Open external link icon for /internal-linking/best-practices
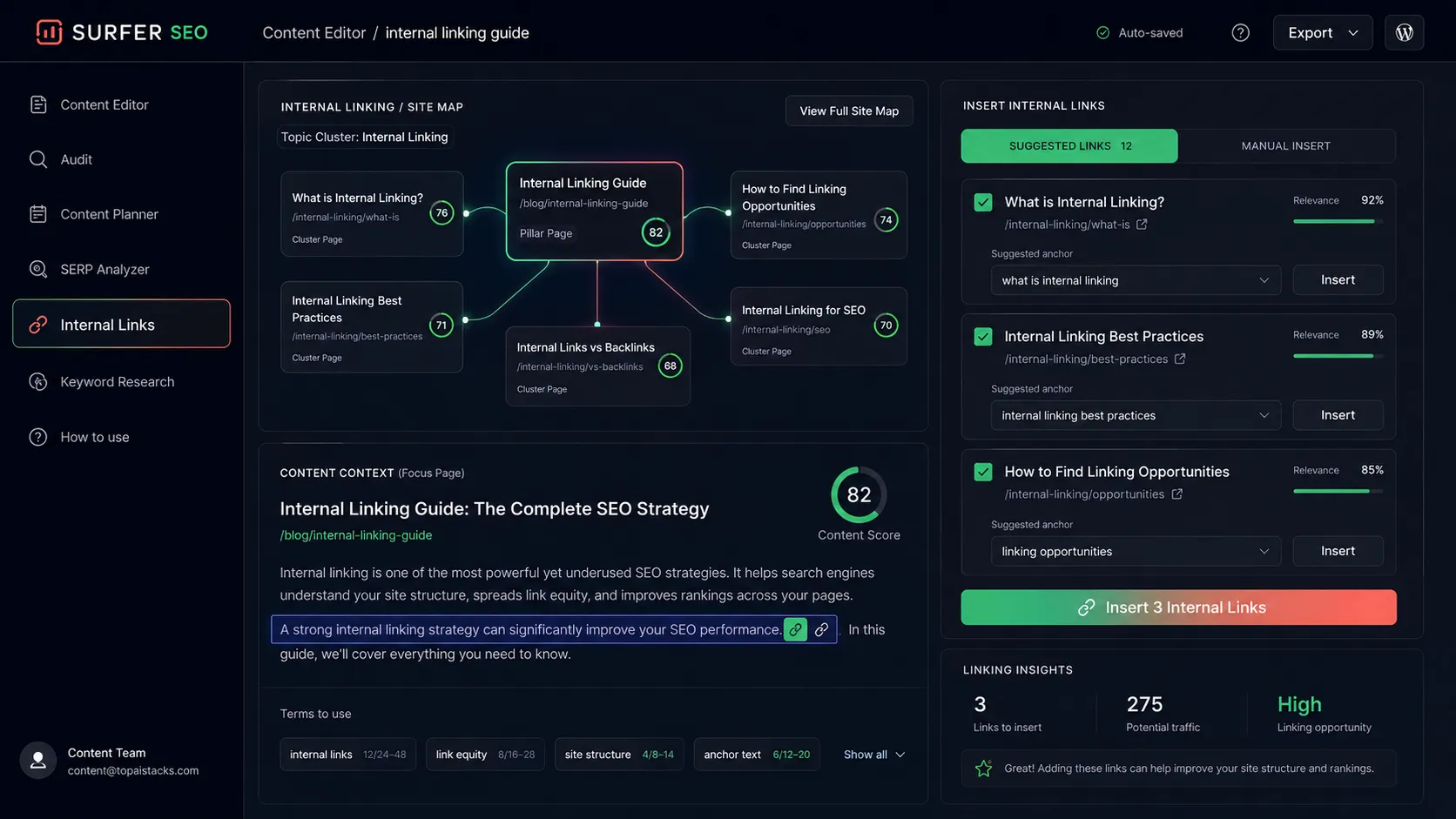Image resolution: width=1456 pixels, height=819 pixels. click(x=1180, y=359)
